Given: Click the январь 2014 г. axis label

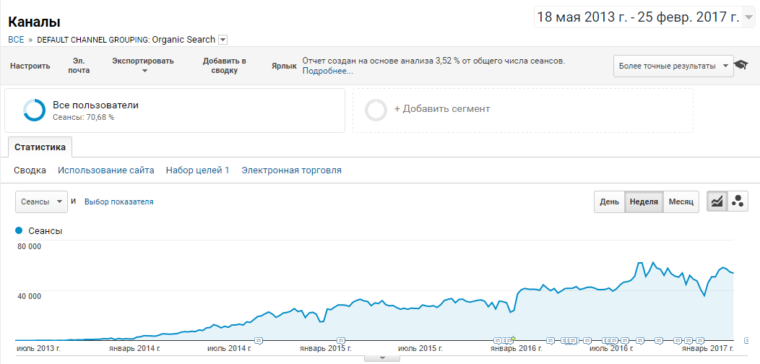Looking at the screenshot, I should click(x=135, y=348).
